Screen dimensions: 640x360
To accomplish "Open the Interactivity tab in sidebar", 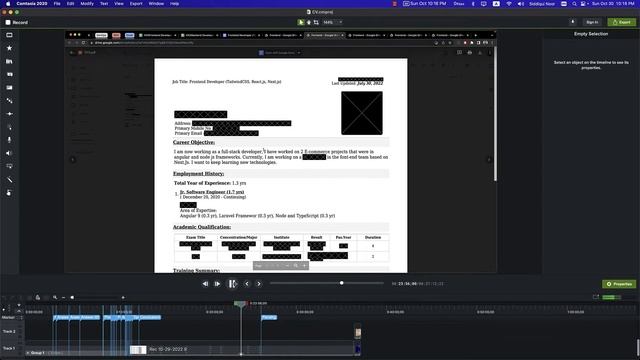I will coord(9,166).
